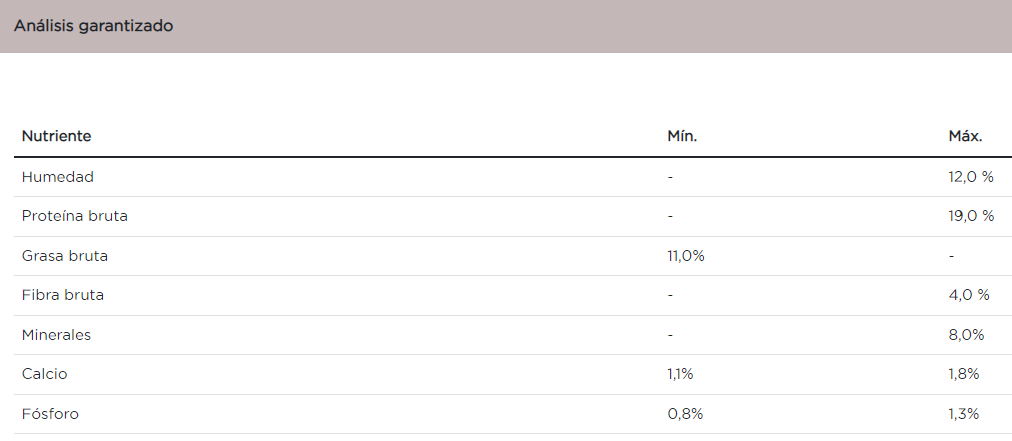Viewport: 1012px width, 441px height.
Task: Select the Fibra bruta row label
Action: pyautogui.click(x=63, y=295)
